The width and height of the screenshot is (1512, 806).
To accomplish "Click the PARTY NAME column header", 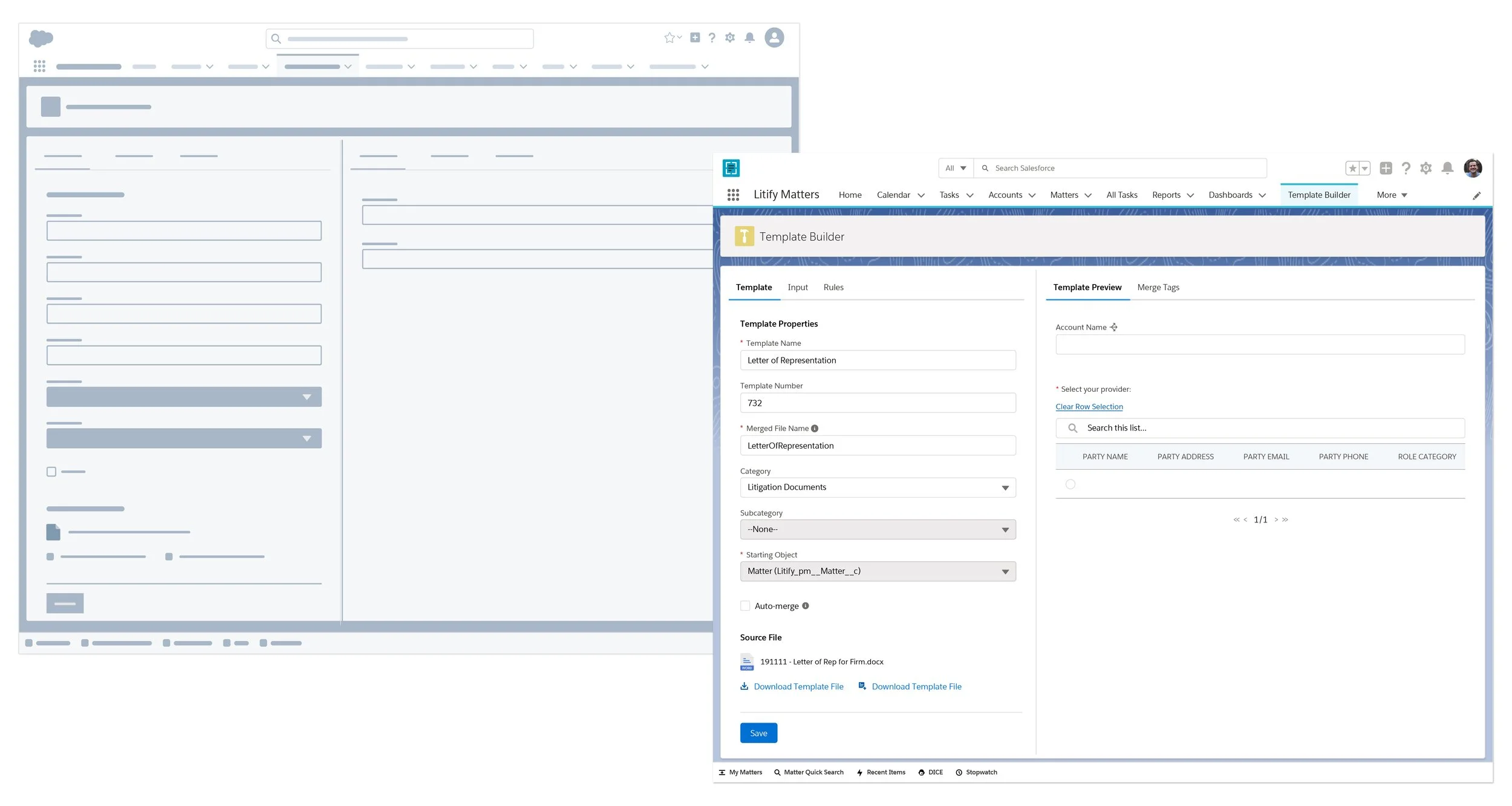I will (1104, 457).
